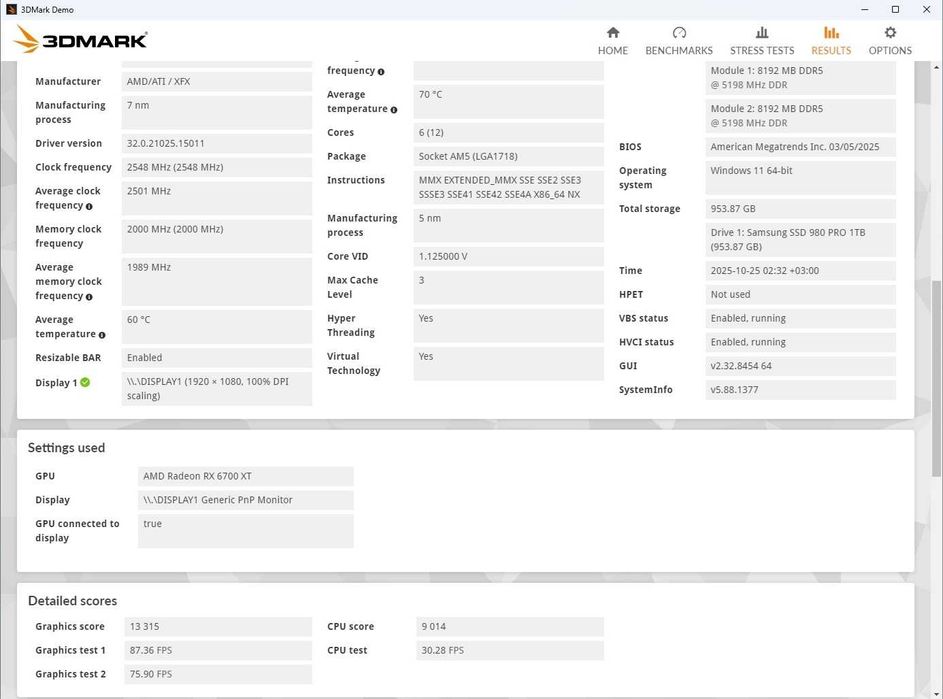Show info for GPU average clock frequency
The height and width of the screenshot is (699, 943).
(x=89, y=206)
